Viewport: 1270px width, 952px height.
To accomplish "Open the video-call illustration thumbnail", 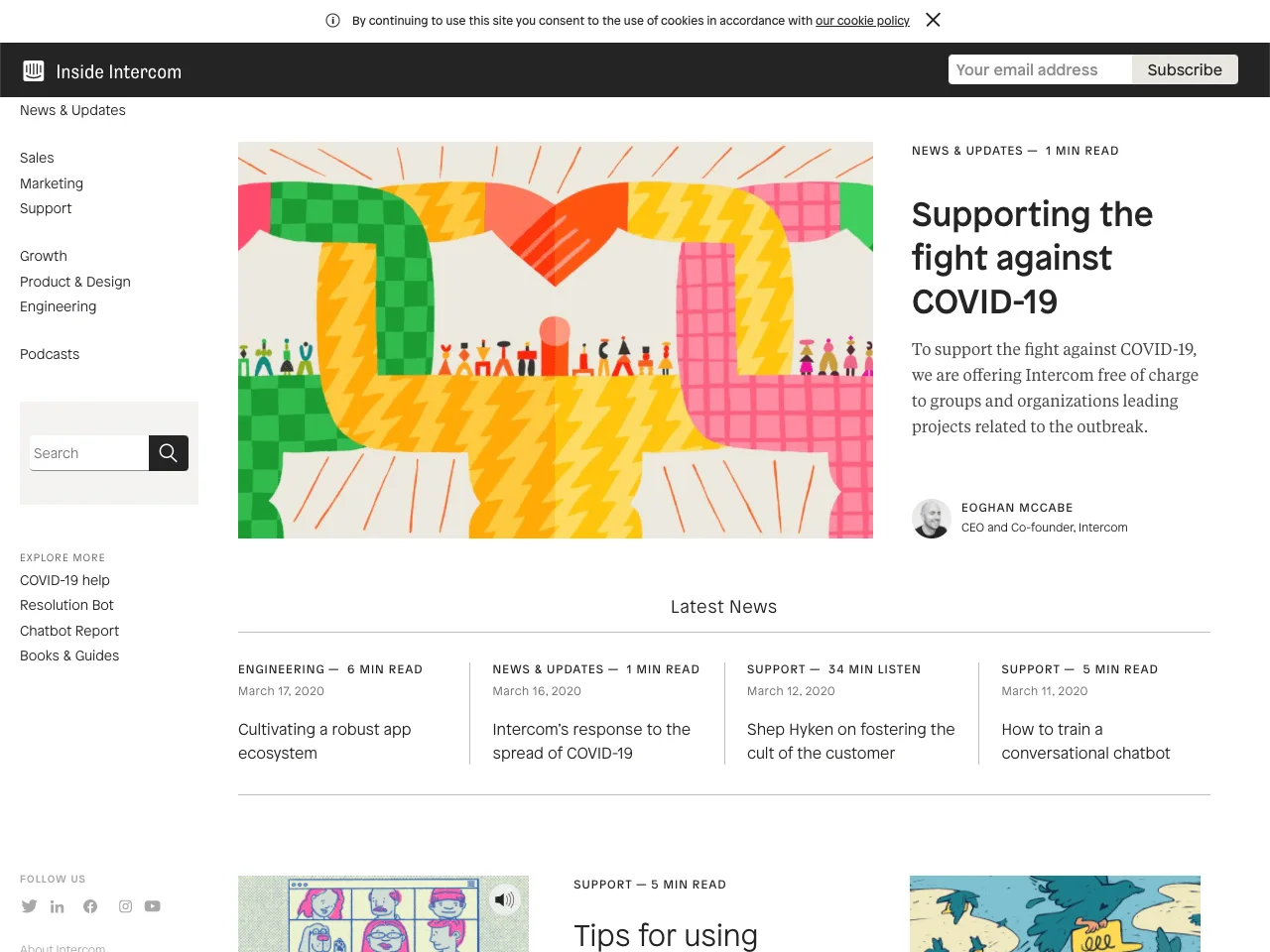I will (x=383, y=913).
